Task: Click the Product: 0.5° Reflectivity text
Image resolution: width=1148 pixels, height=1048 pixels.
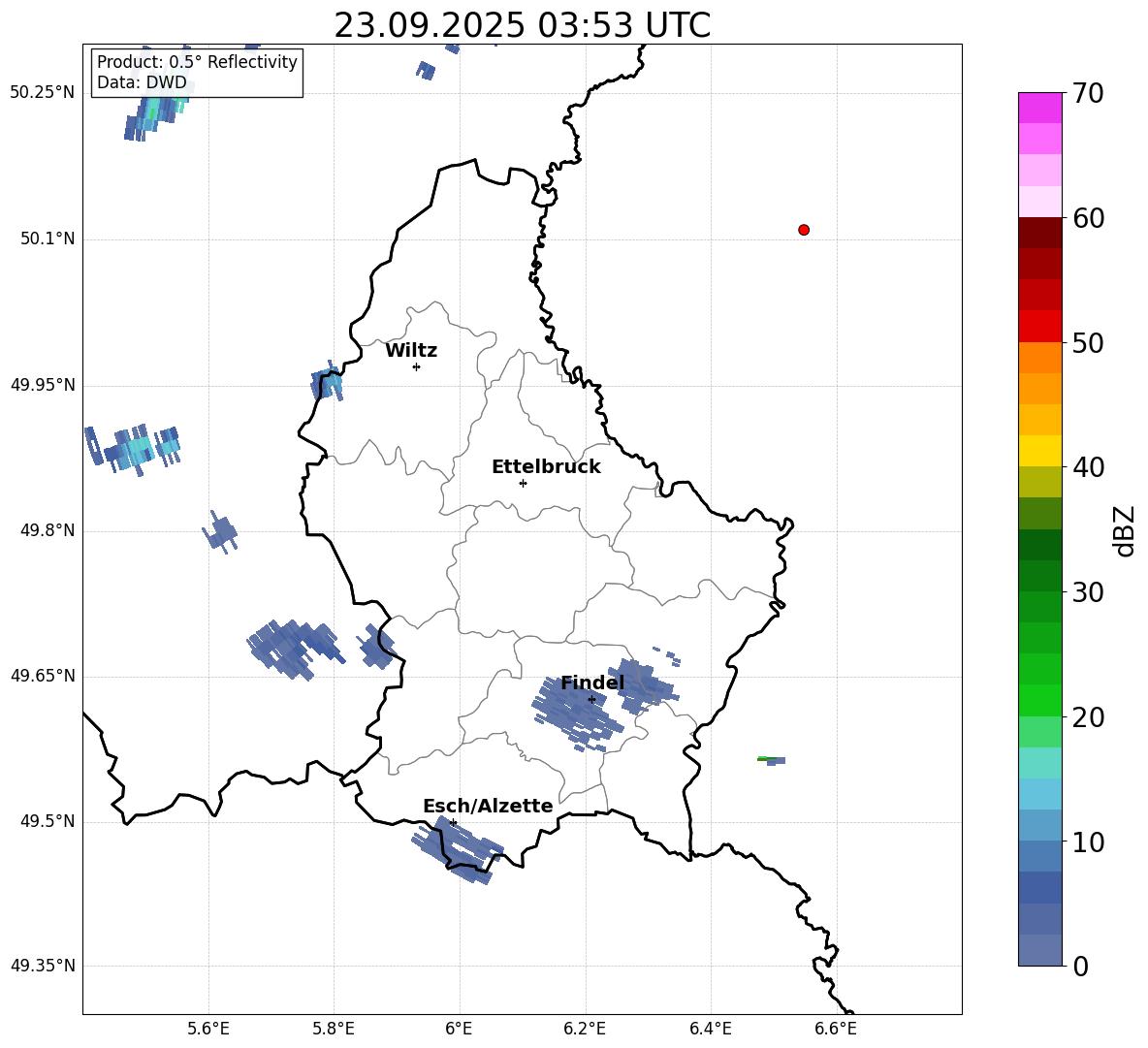Action: pos(197,61)
